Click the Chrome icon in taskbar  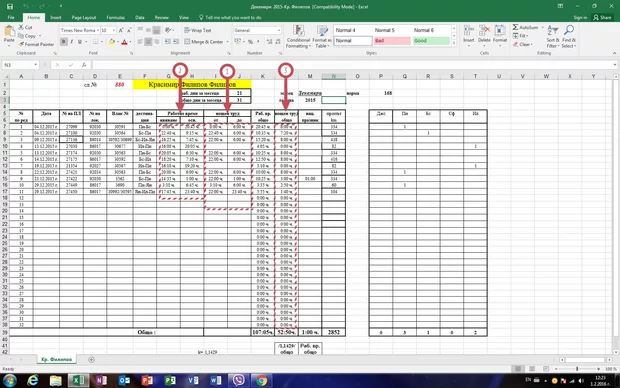pos(261,380)
